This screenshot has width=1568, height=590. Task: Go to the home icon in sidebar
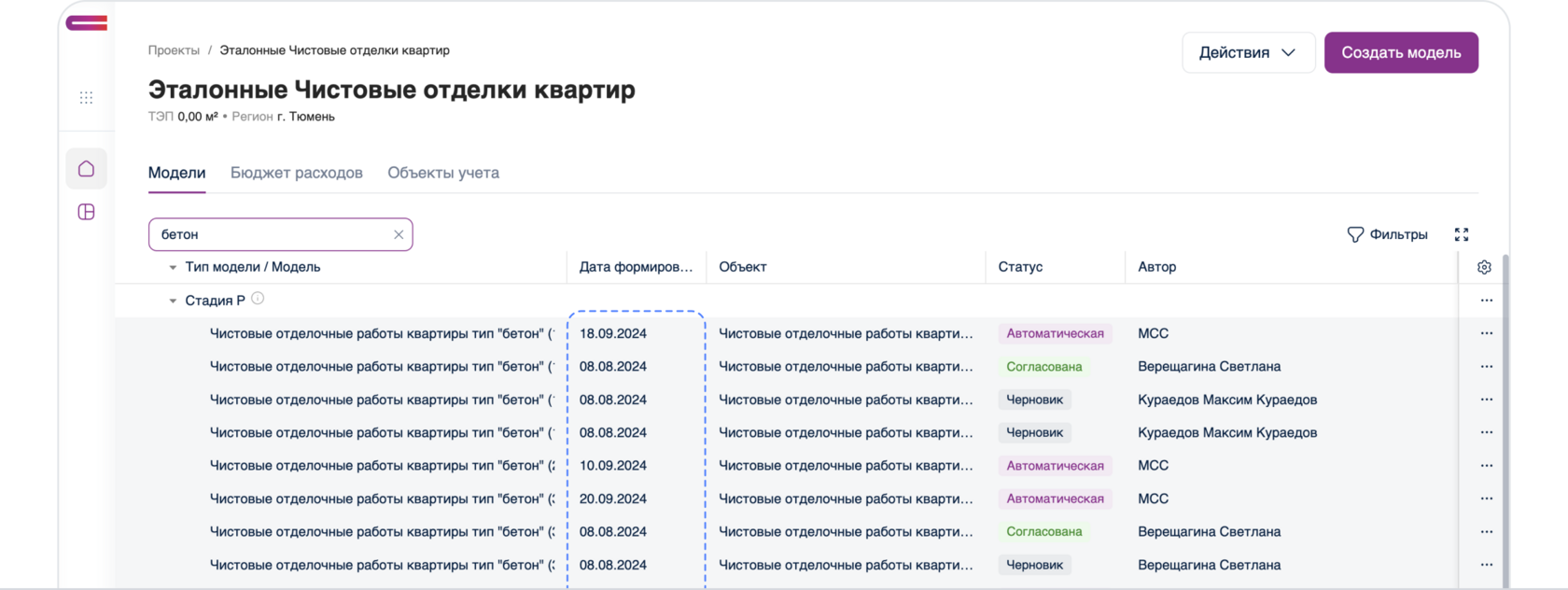(86, 169)
